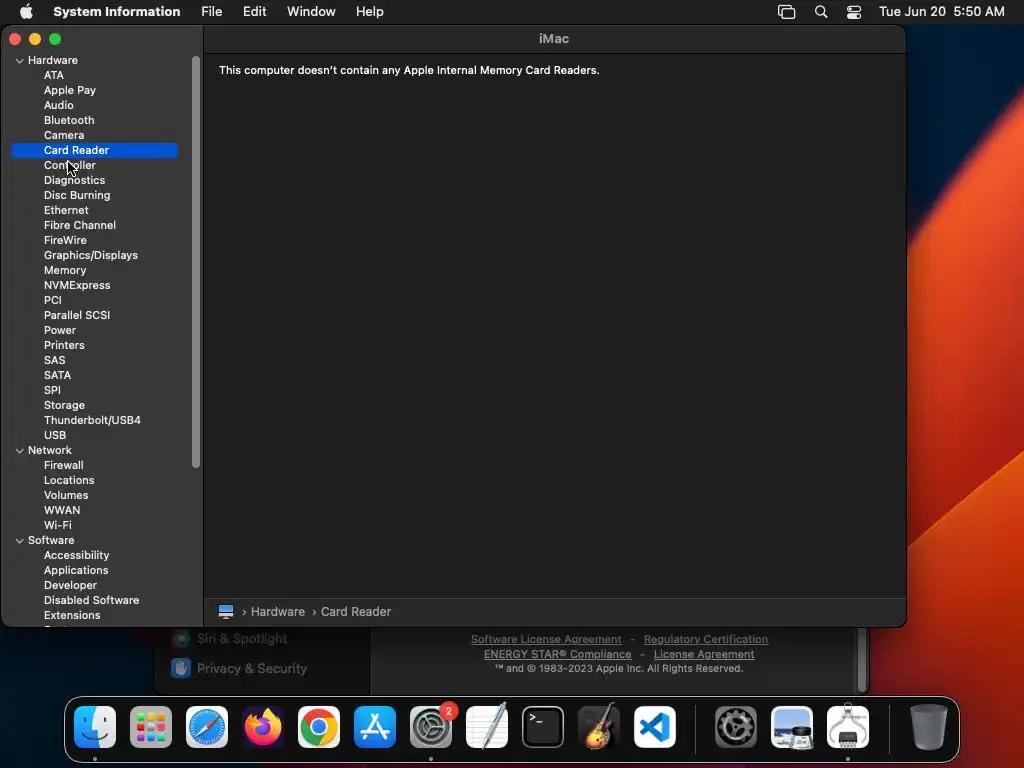Viewport: 1024px width, 768px height.
Task: Open System Settings with badge in dock
Action: pyautogui.click(x=431, y=727)
